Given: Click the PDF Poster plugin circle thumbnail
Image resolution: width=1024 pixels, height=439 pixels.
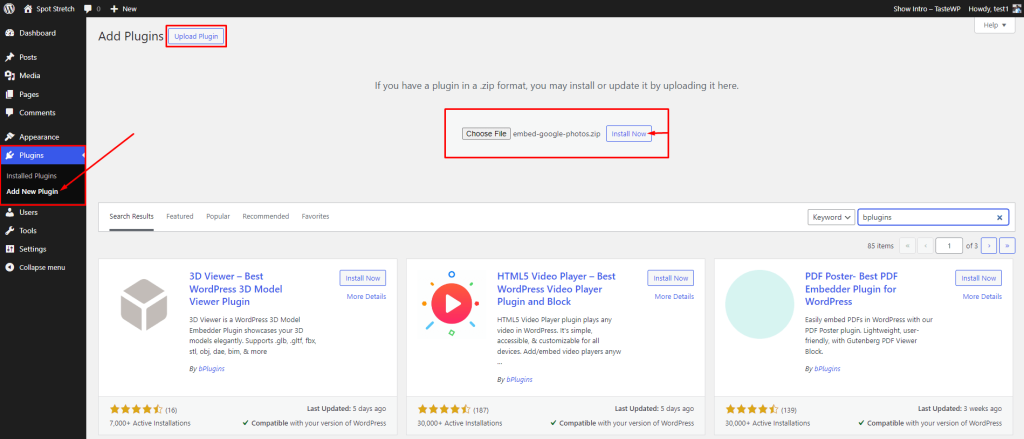Looking at the screenshot, I should pos(760,304).
